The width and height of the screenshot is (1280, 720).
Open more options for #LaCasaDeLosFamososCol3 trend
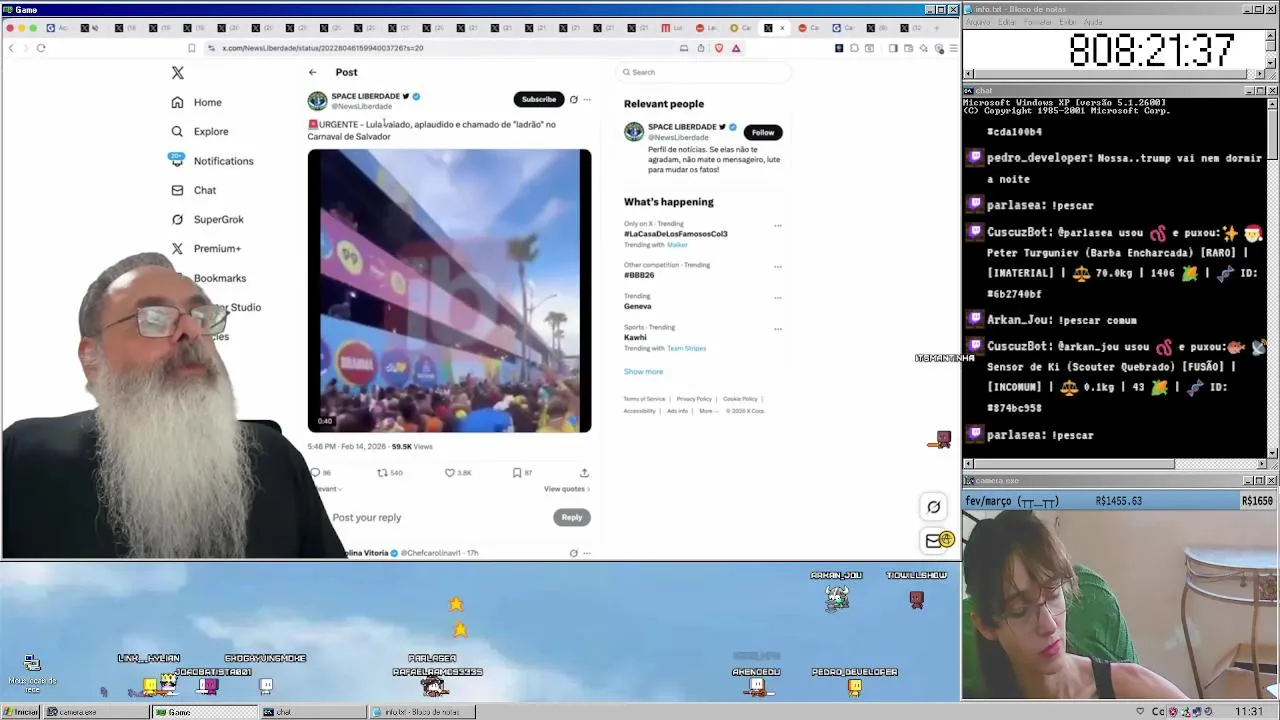tap(778, 226)
